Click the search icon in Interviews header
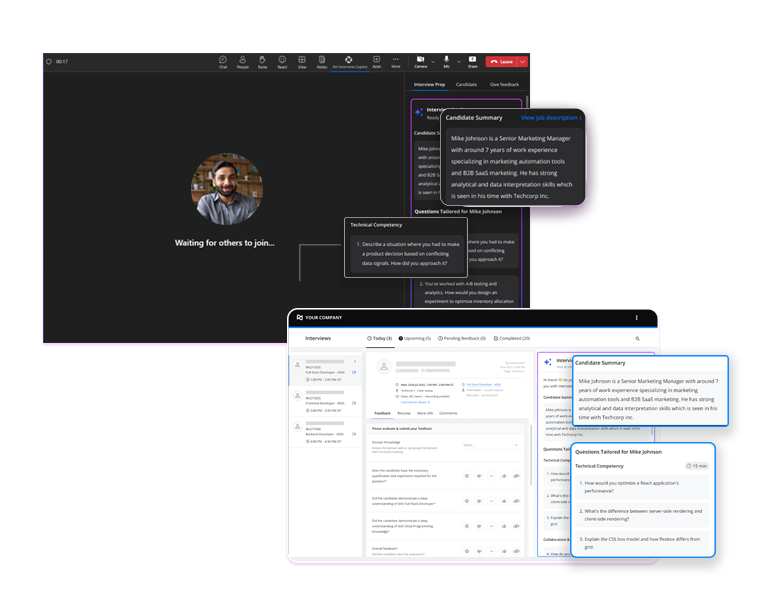762x593 pixels. pyautogui.click(x=638, y=338)
